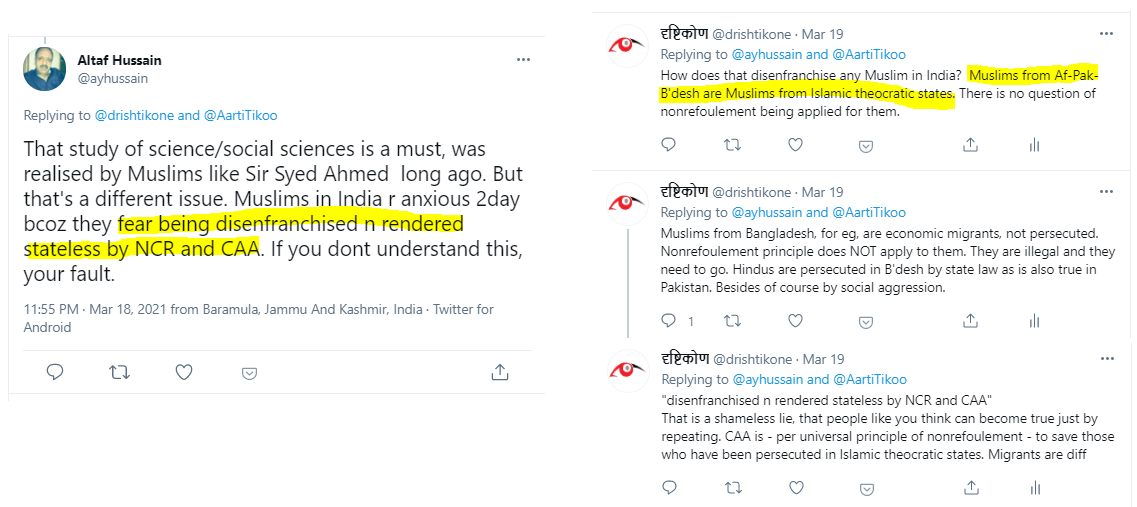This screenshot has height=507, width=1137.
Task: Click the pocket save icon on Altaf's tweet
Action: (x=249, y=373)
